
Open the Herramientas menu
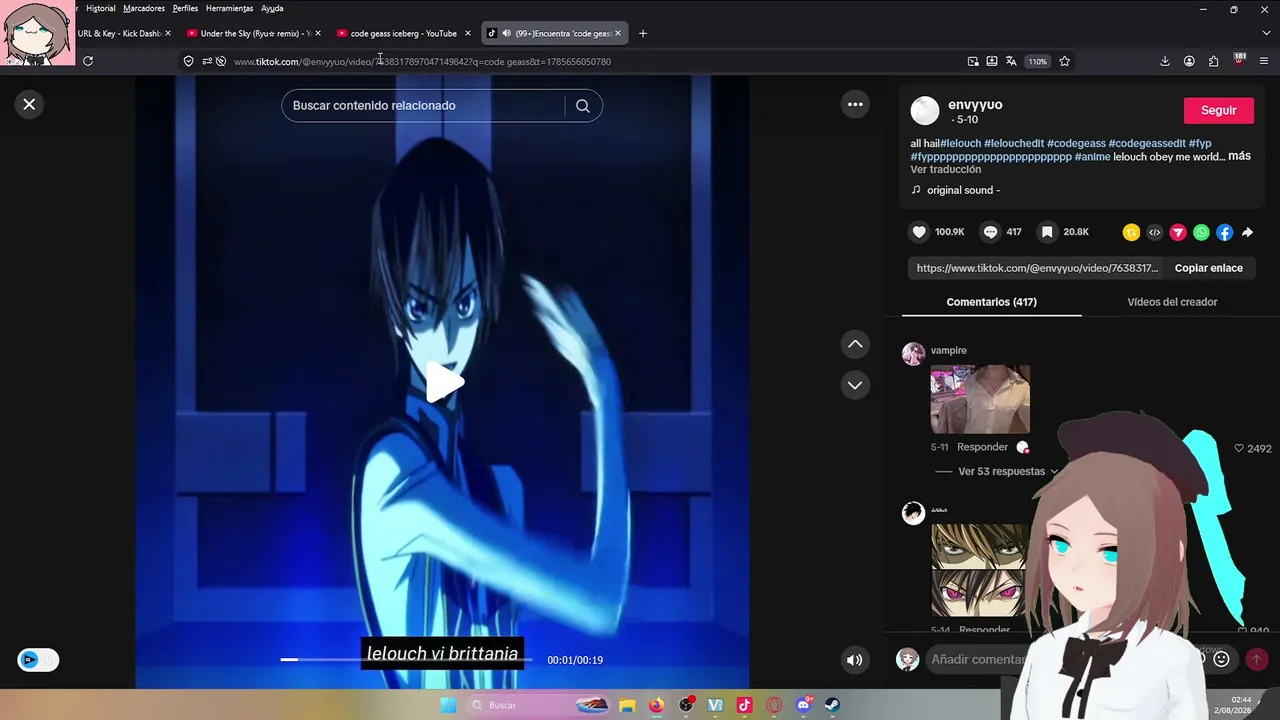coord(229,8)
